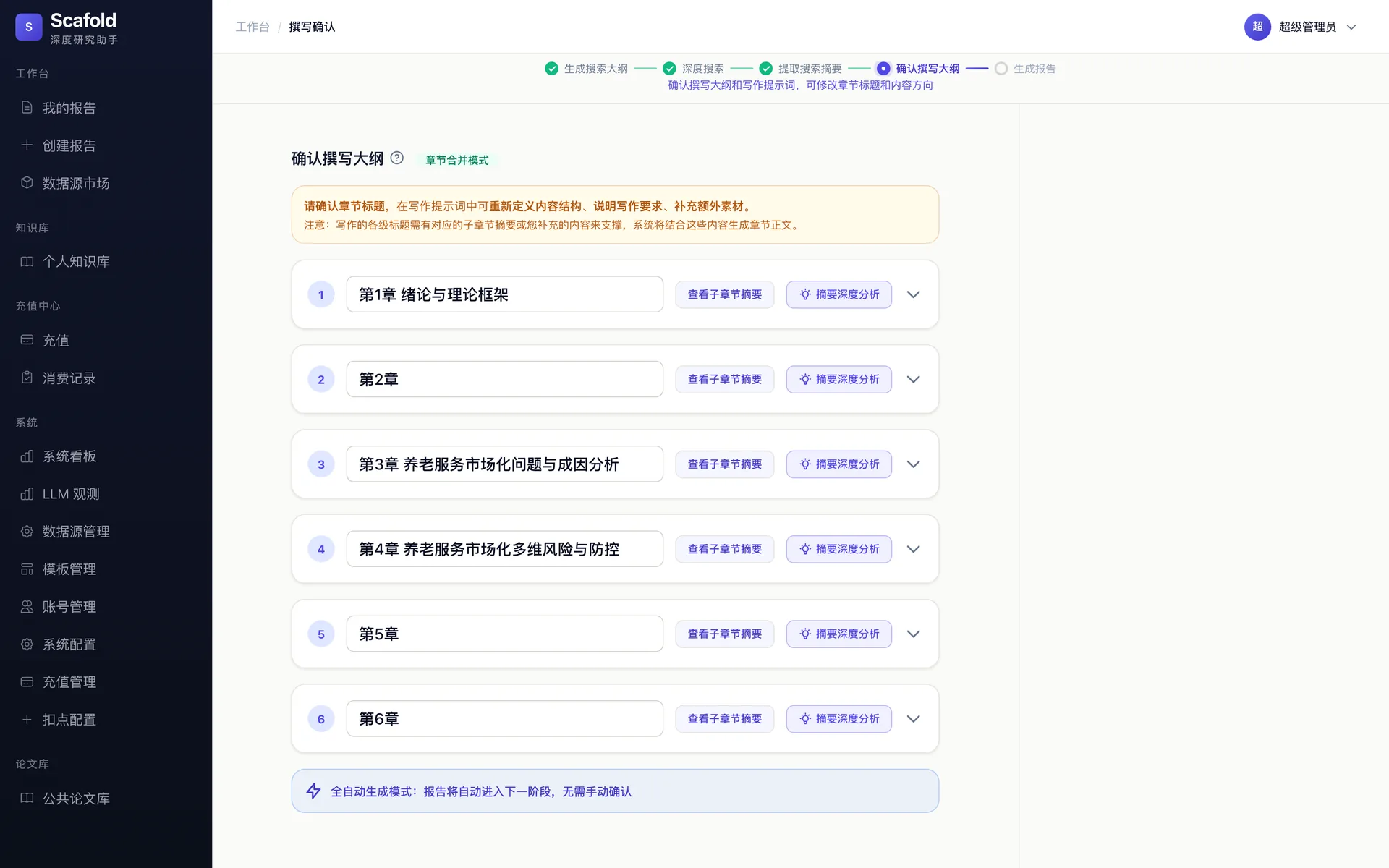Expand chapter 3 card with chevron

click(x=914, y=464)
